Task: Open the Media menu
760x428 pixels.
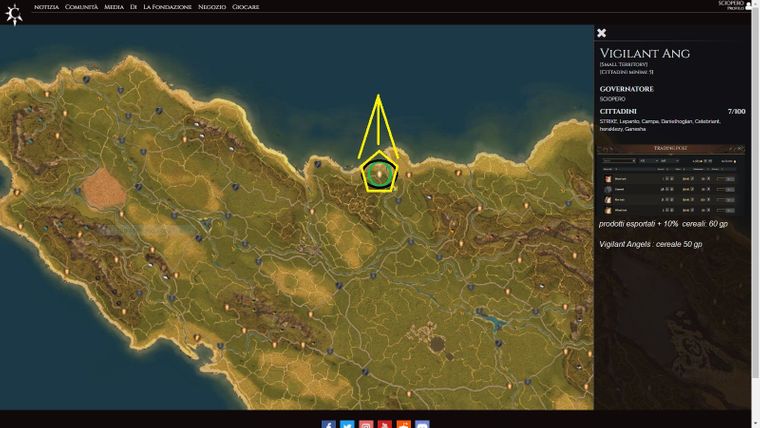Action: click(114, 7)
